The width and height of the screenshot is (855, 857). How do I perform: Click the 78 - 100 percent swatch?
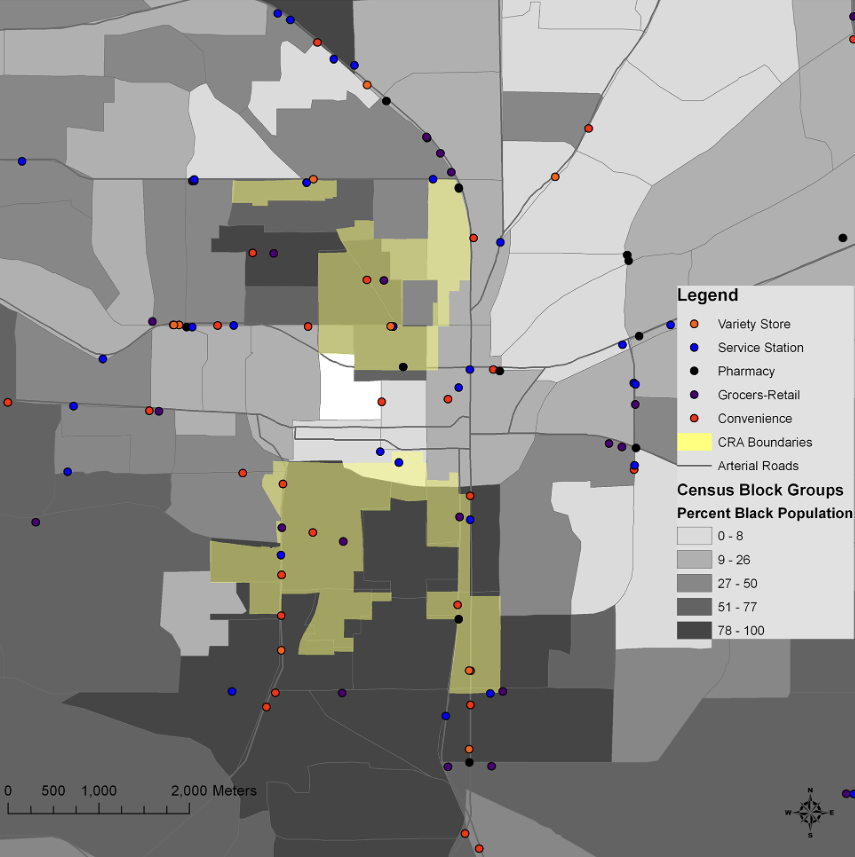pos(694,630)
